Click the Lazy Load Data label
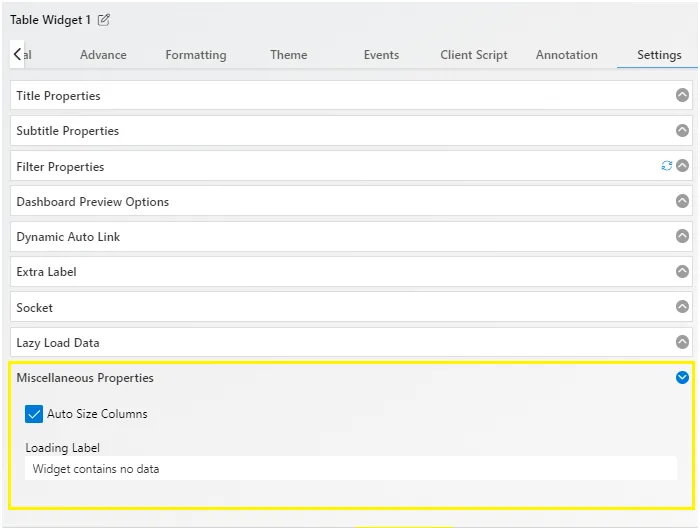 click(58, 343)
